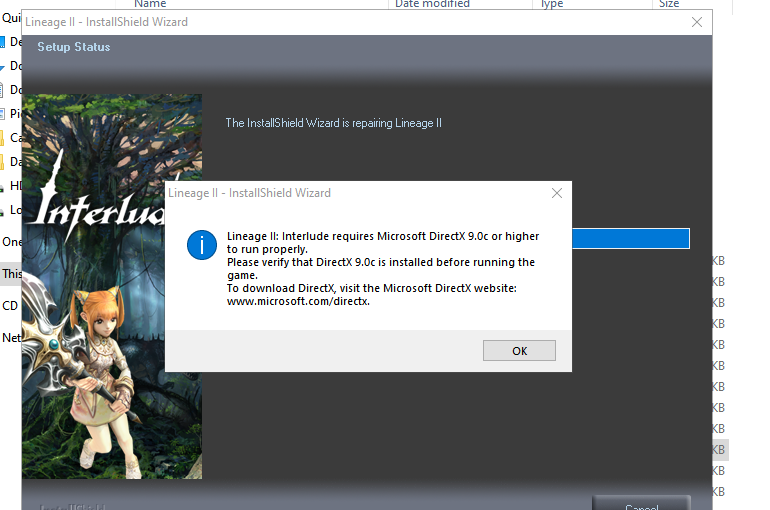
Task: Click the blue info icon in dialog
Action: pos(201,245)
